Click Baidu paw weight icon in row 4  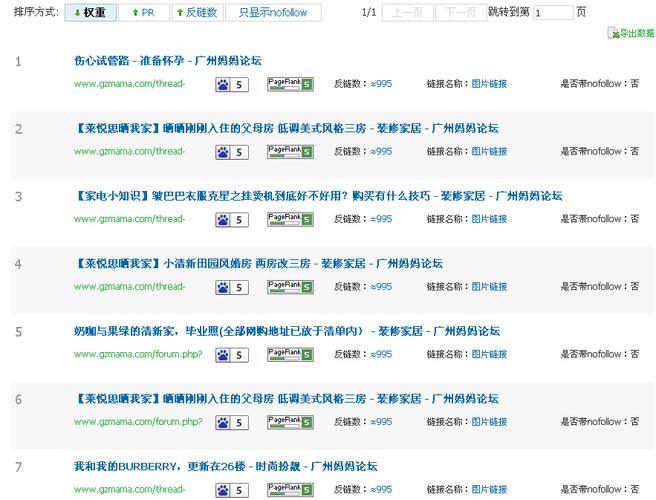tap(232, 287)
